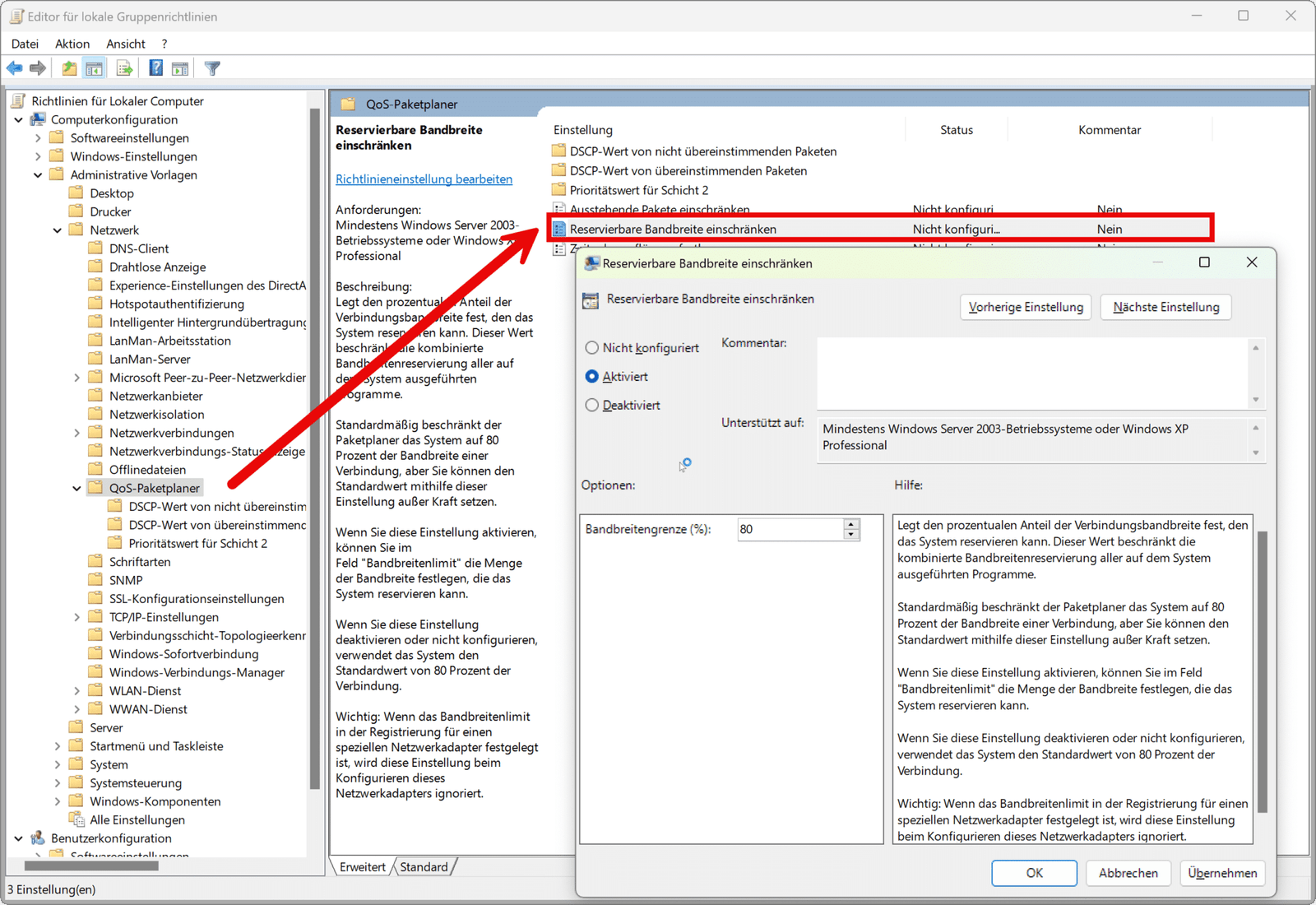Click the Up one level folder icon

tap(69, 67)
